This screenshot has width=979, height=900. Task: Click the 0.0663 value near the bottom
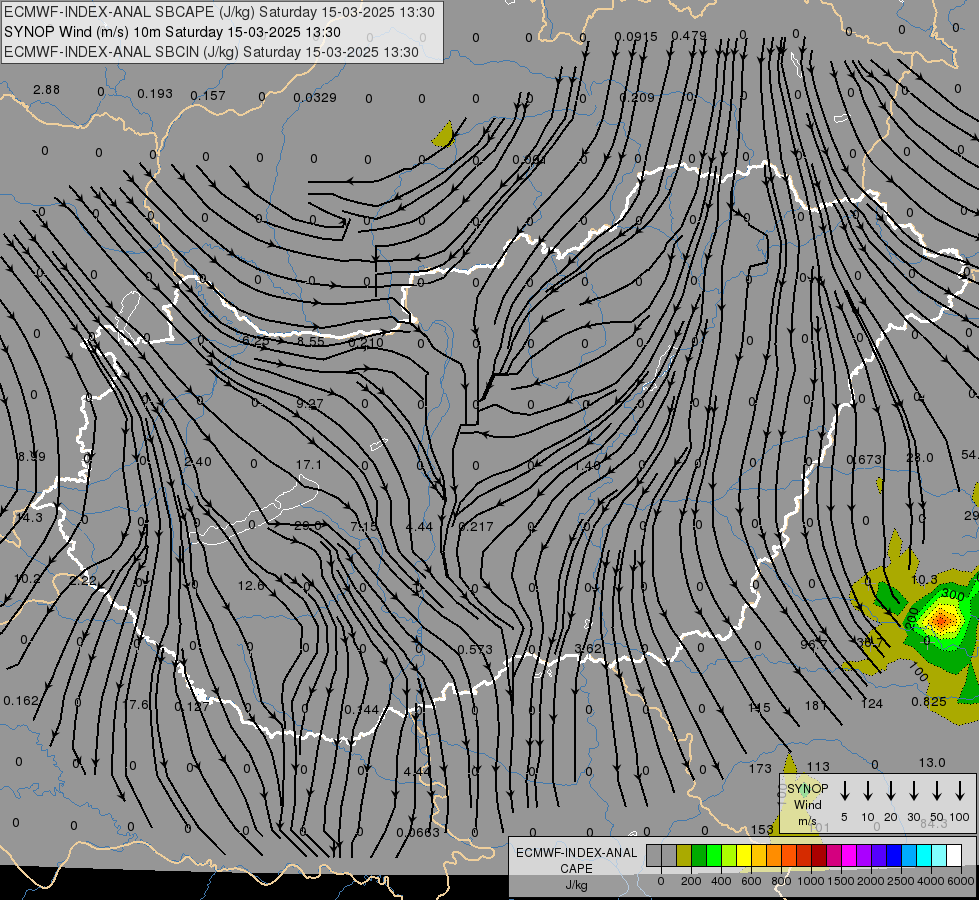tap(418, 832)
